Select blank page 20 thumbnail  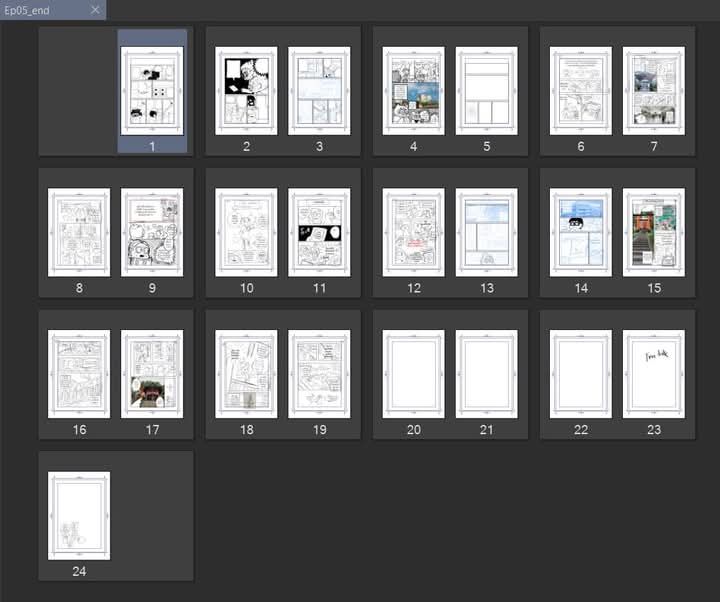[x=413, y=374]
